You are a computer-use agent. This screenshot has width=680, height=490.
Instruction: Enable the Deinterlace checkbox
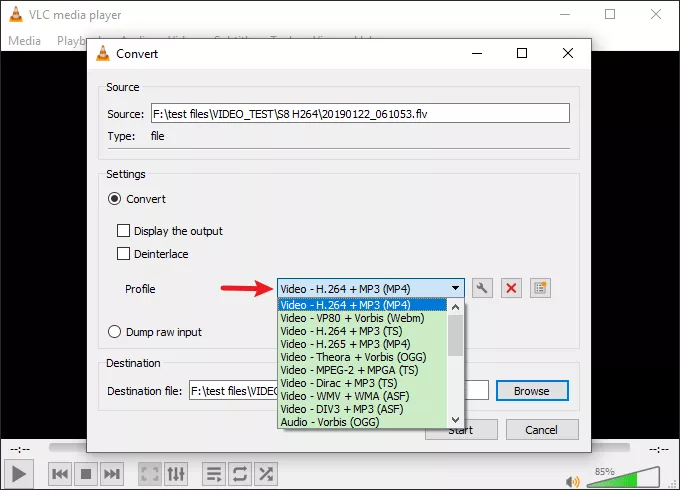123,254
